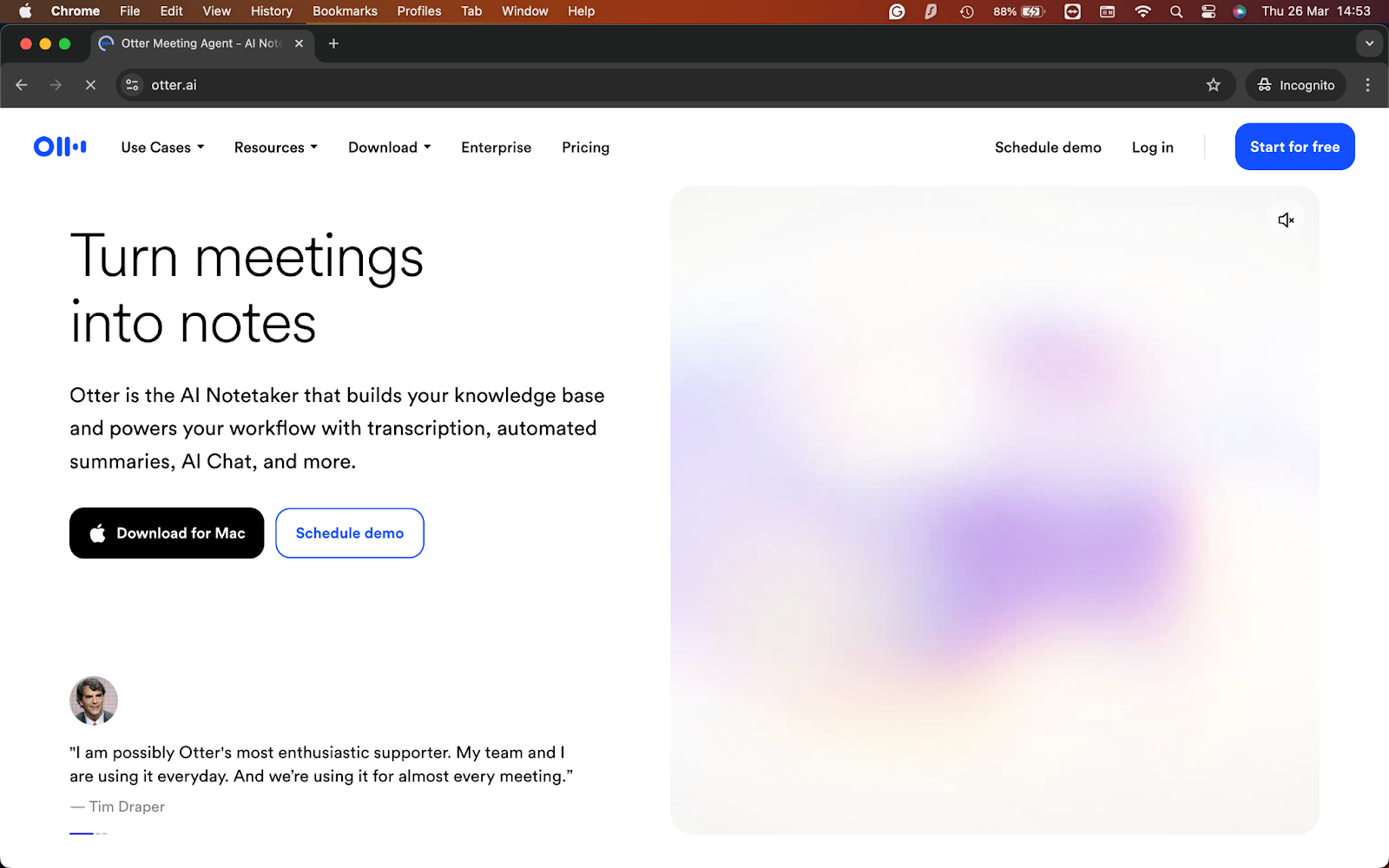Viewport: 1389px width, 868px height.
Task: Click the Otter logo in the header
Action: pyautogui.click(x=60, y=147)
